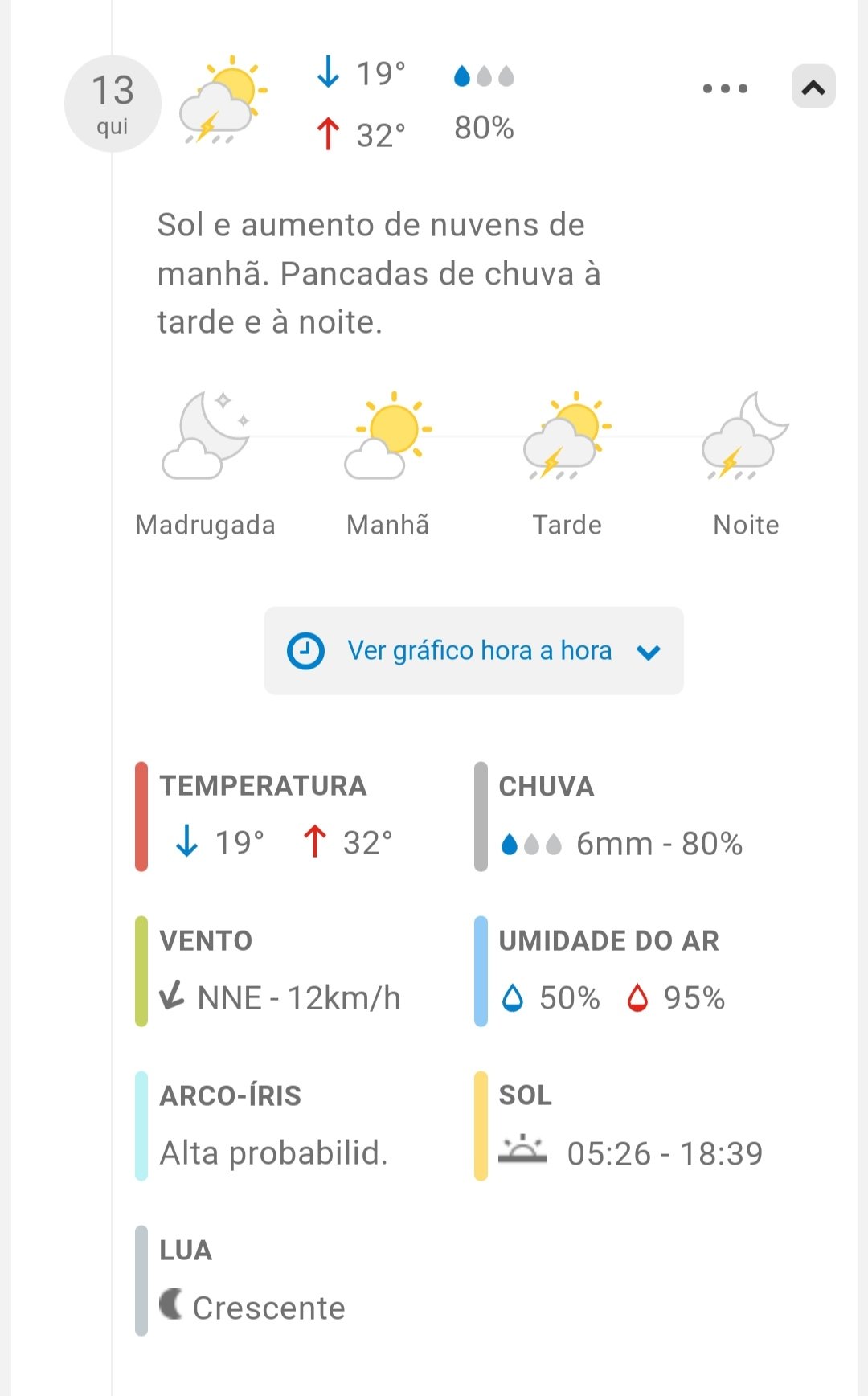Click the clock icon beside hourly chart
The image size is (868, 1396).
[x=305, y=650]
